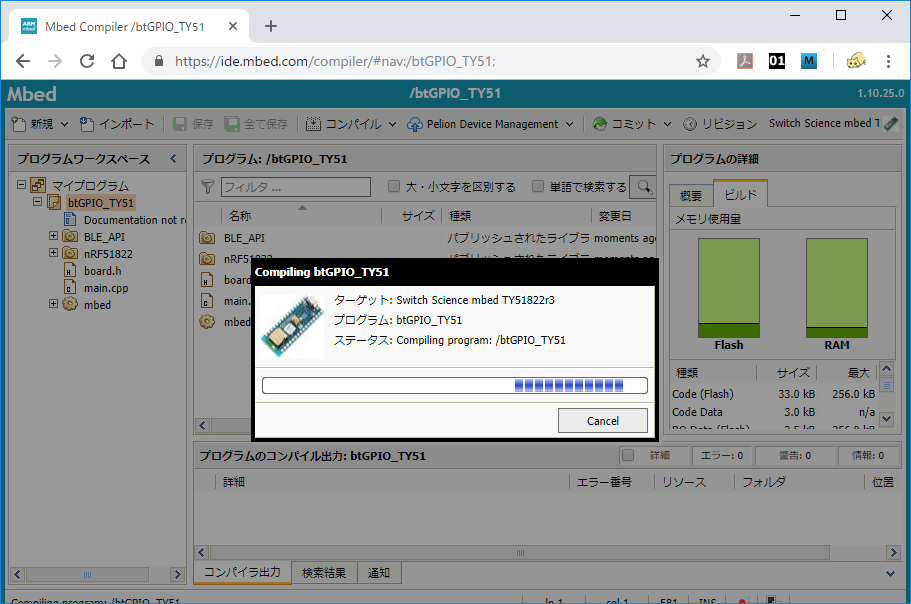Expand the BLE_API tree node
Image resolution: width=911 pixels, height=604 pixels.
[x=54, y=237]
